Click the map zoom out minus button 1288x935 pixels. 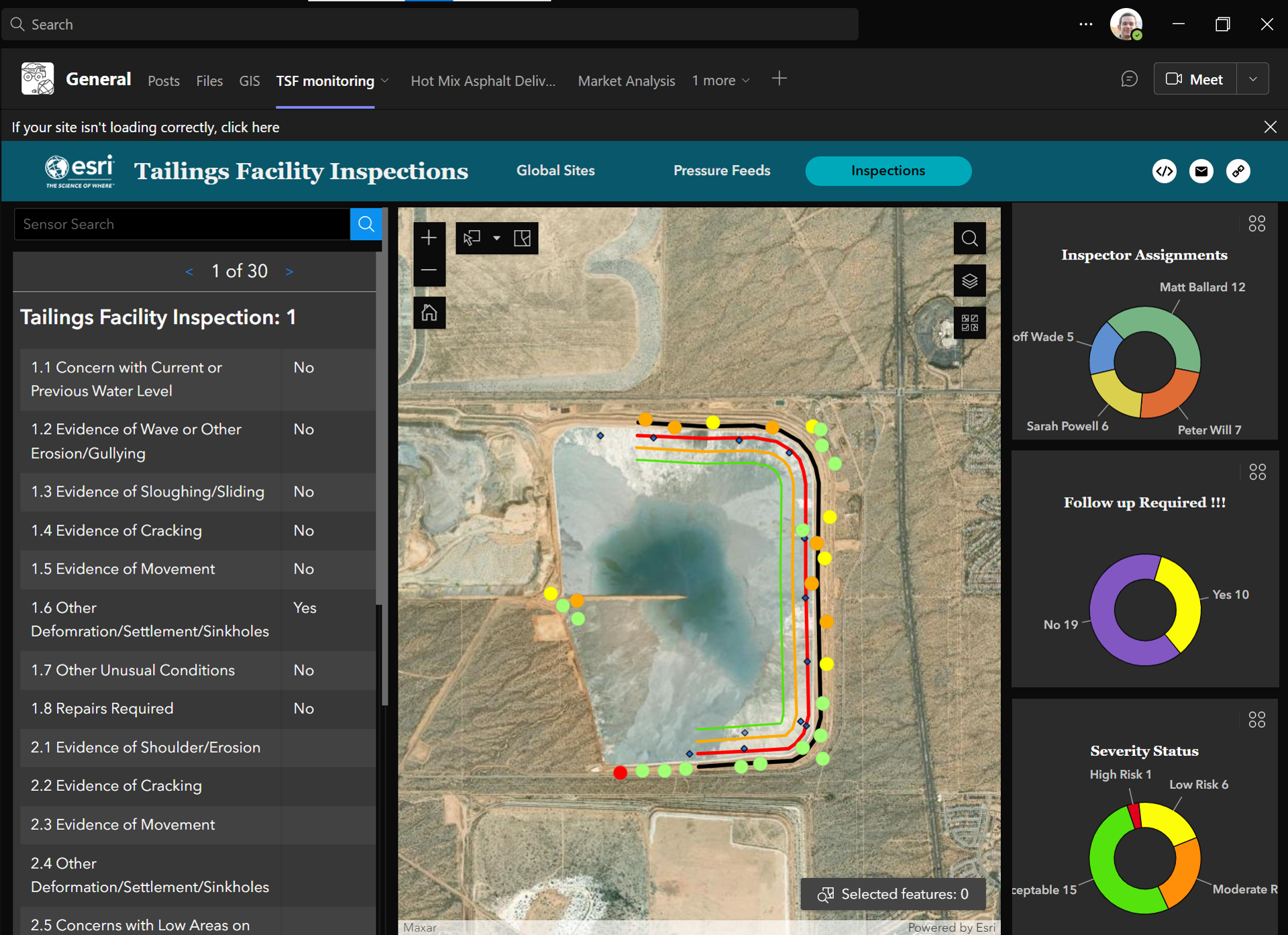coord(429,270)
